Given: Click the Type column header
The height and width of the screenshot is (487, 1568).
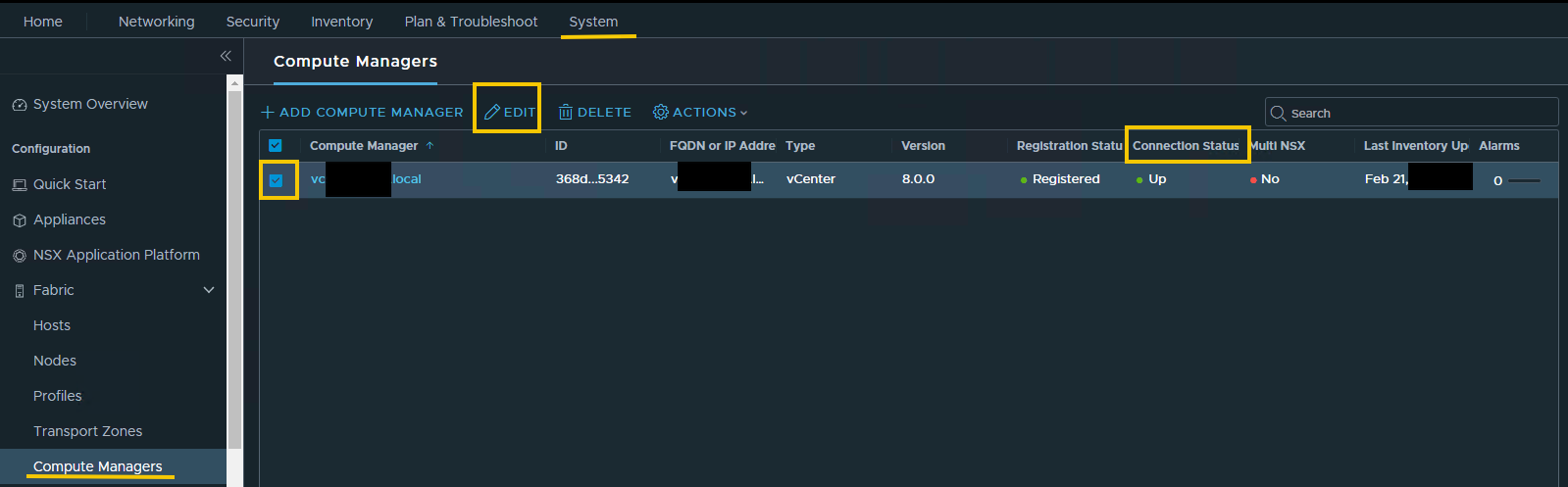Looking at the screenshot, I should 800,146.
